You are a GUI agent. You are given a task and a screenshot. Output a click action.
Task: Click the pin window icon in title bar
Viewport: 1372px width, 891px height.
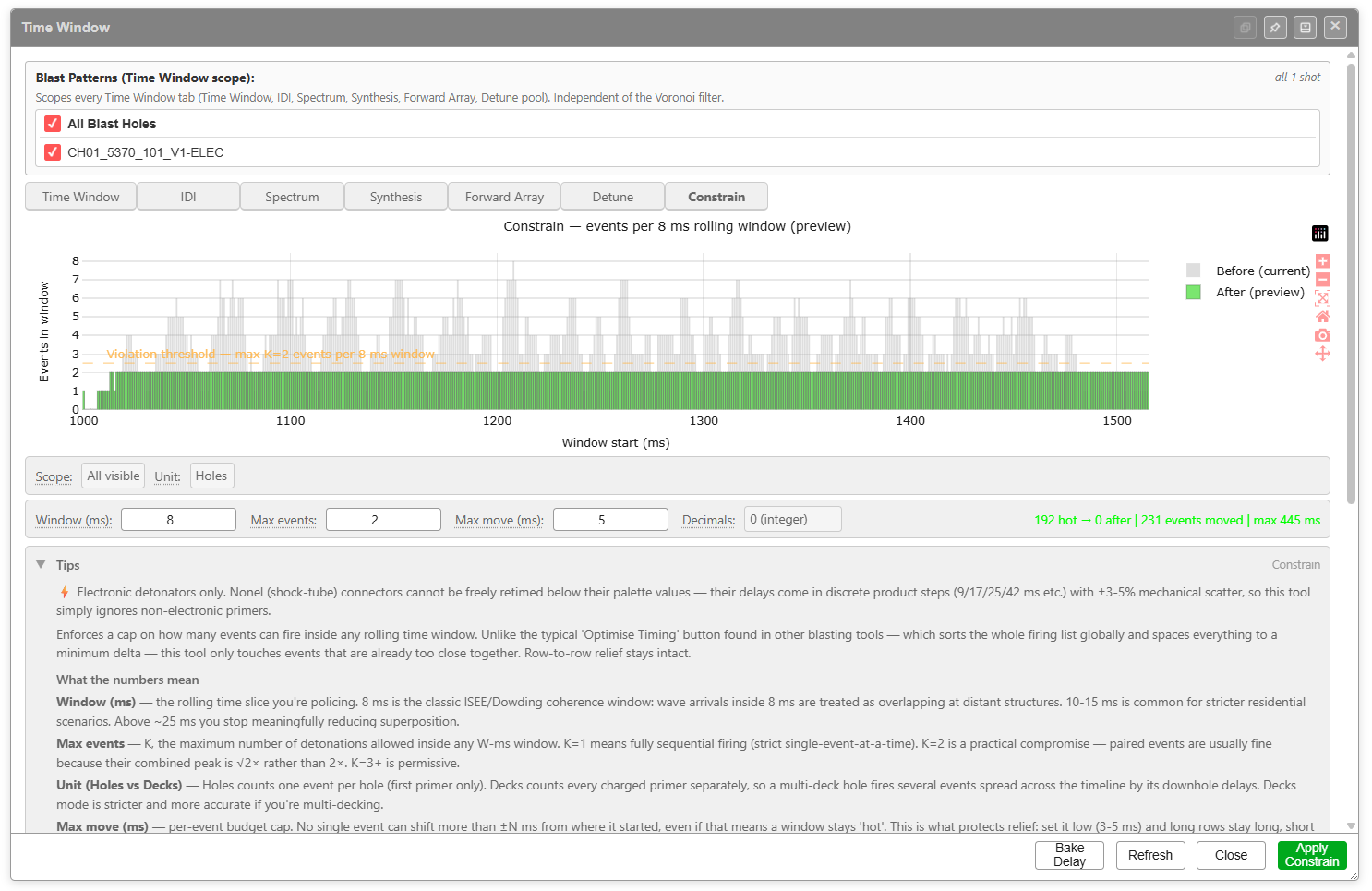click(x=1275, y=28)
